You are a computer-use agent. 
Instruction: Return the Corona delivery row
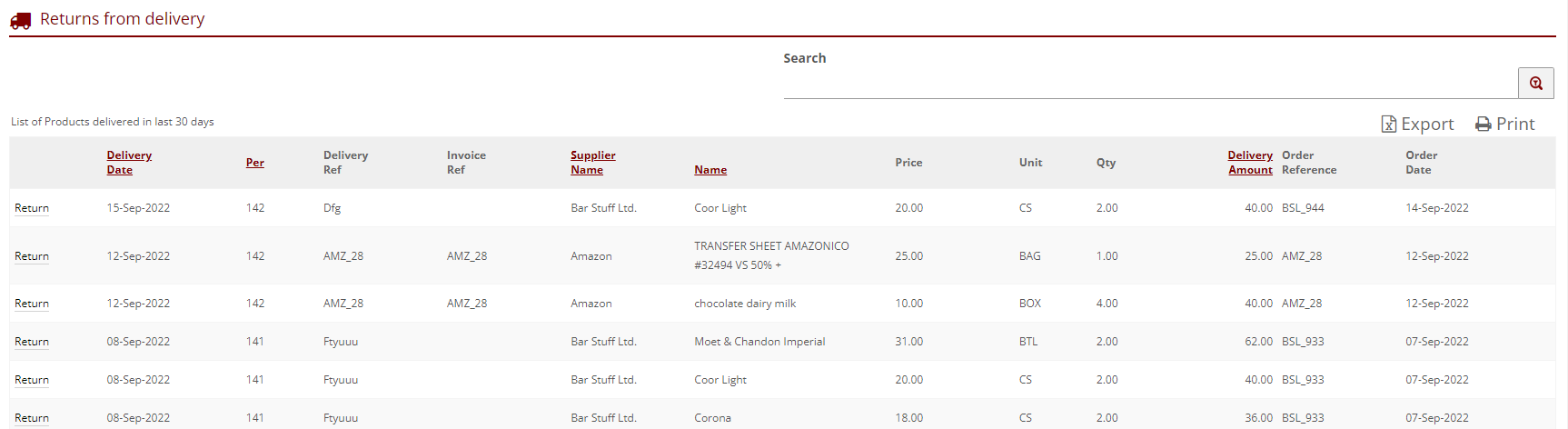32,418
